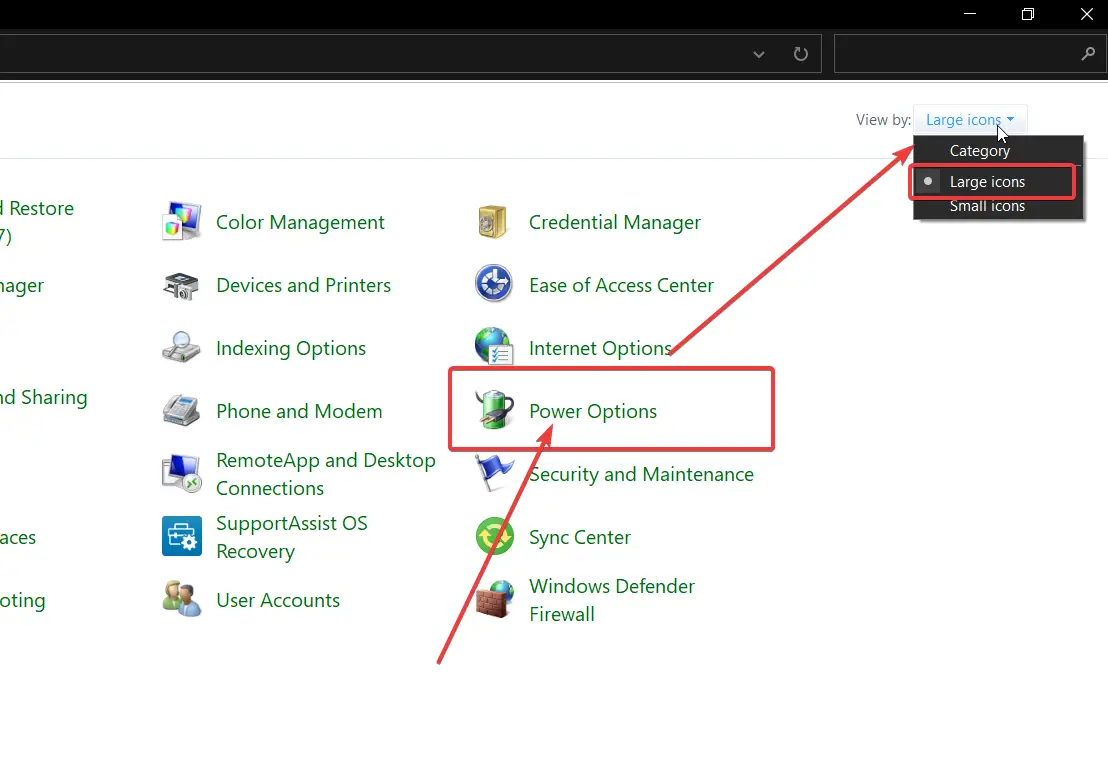Expand the address bar history chevron

tap(759, 54)
